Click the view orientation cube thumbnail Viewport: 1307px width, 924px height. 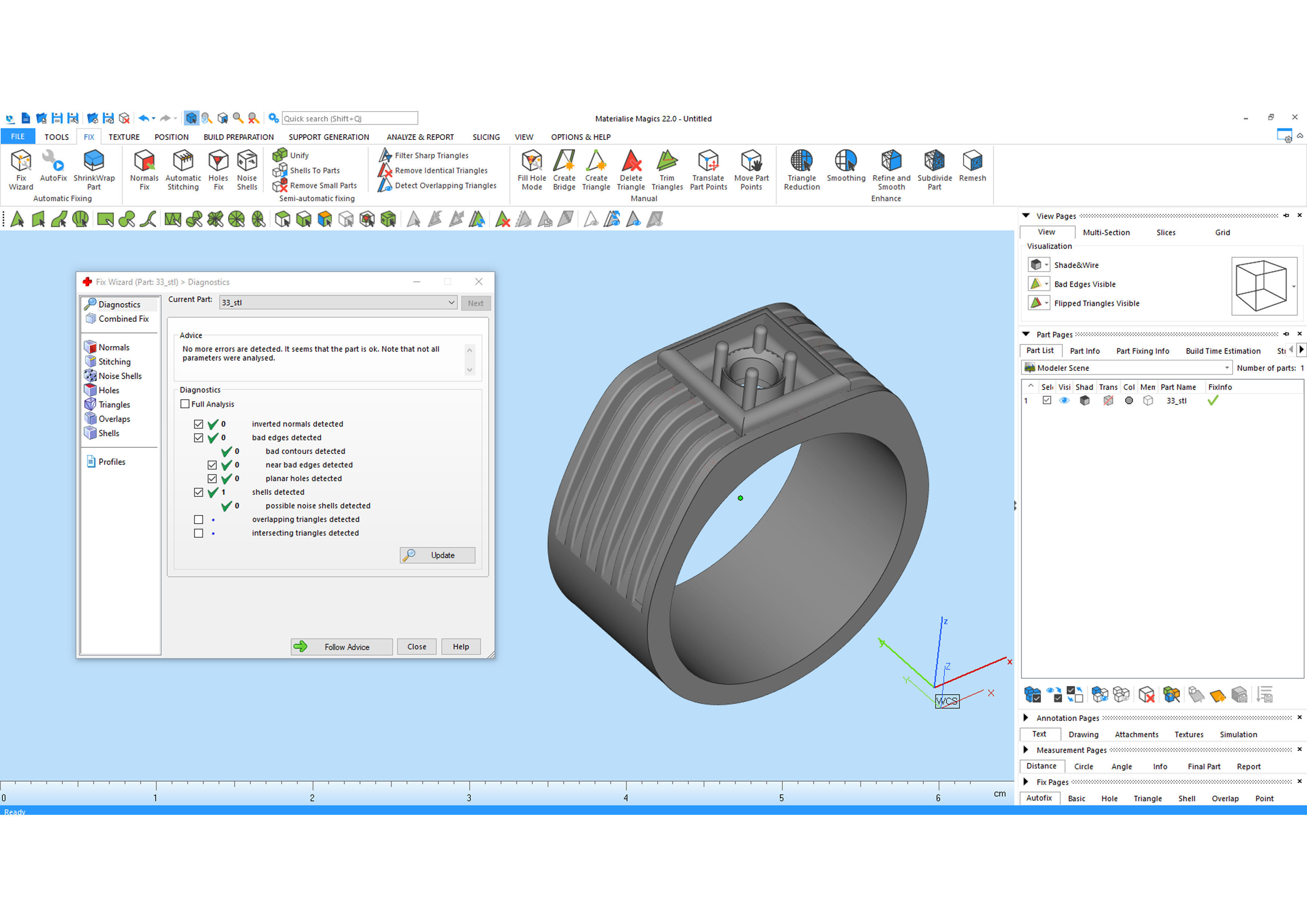pos(1264,286)
